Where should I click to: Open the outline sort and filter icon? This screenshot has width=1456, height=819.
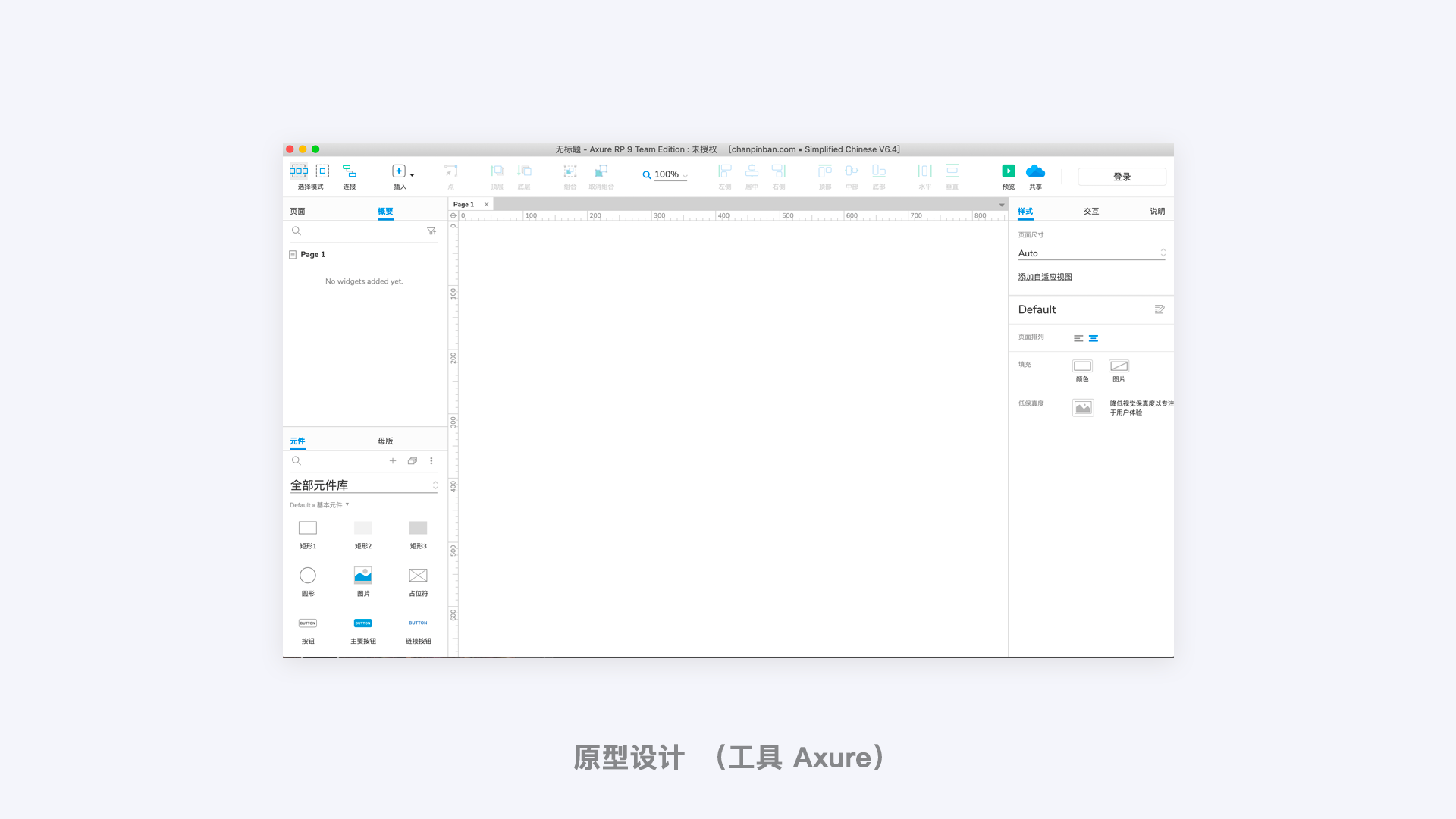click(x=431, y=231)
